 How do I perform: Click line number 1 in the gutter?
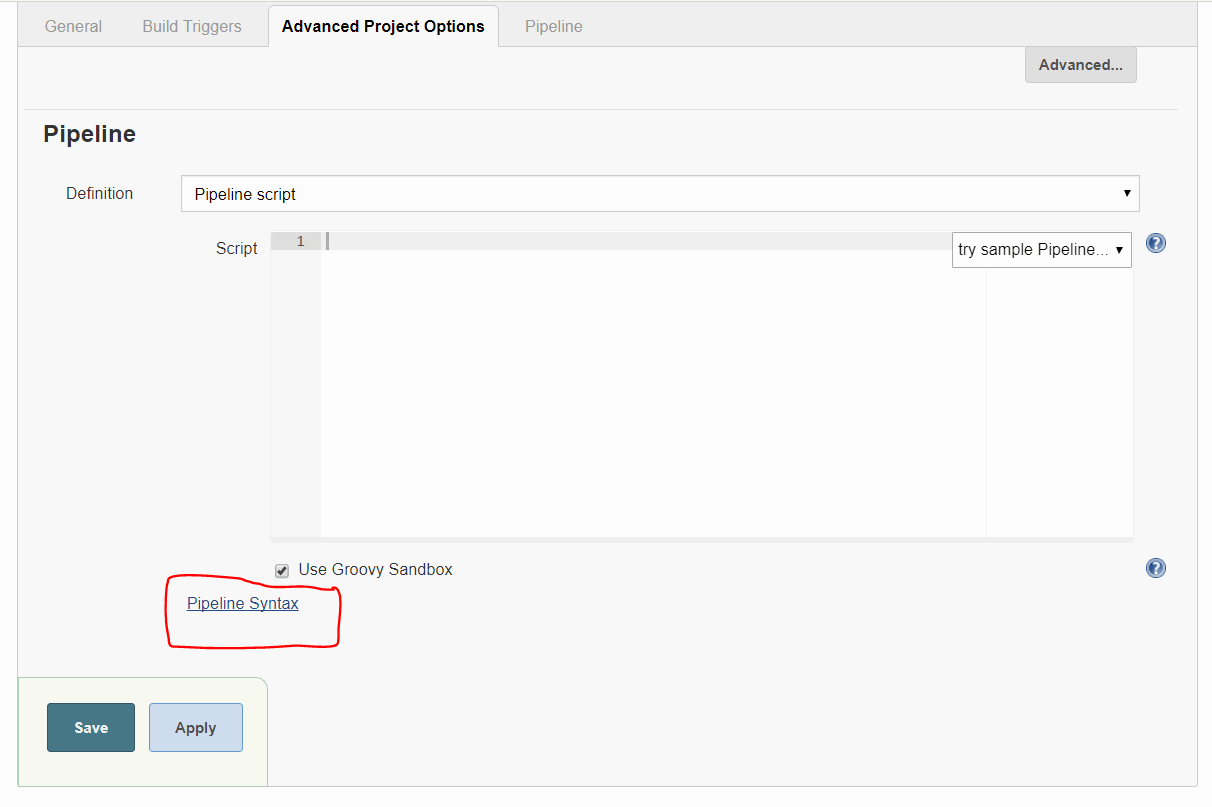(x=300, y=241)
